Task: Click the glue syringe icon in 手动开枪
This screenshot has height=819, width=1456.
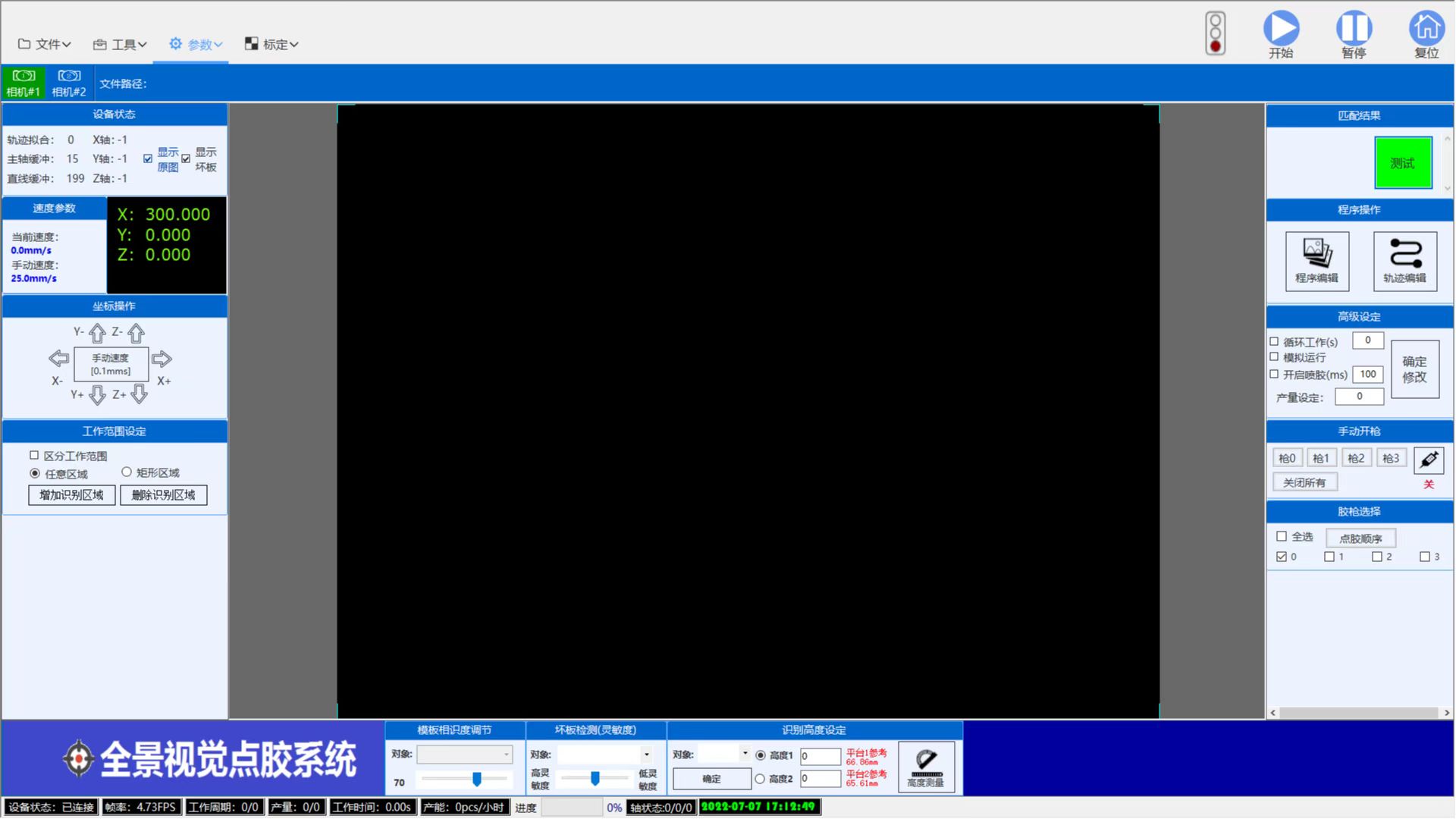Action: click(x=1429, y=460)
